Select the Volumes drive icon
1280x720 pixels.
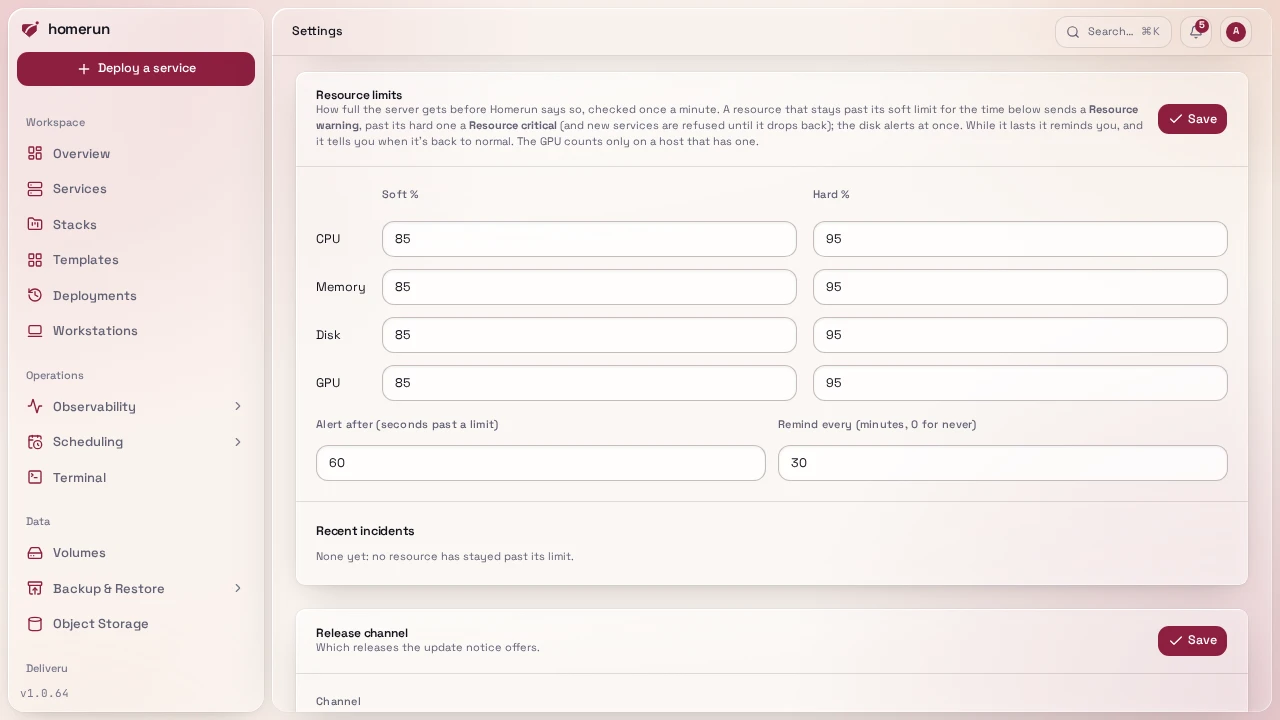35,553
